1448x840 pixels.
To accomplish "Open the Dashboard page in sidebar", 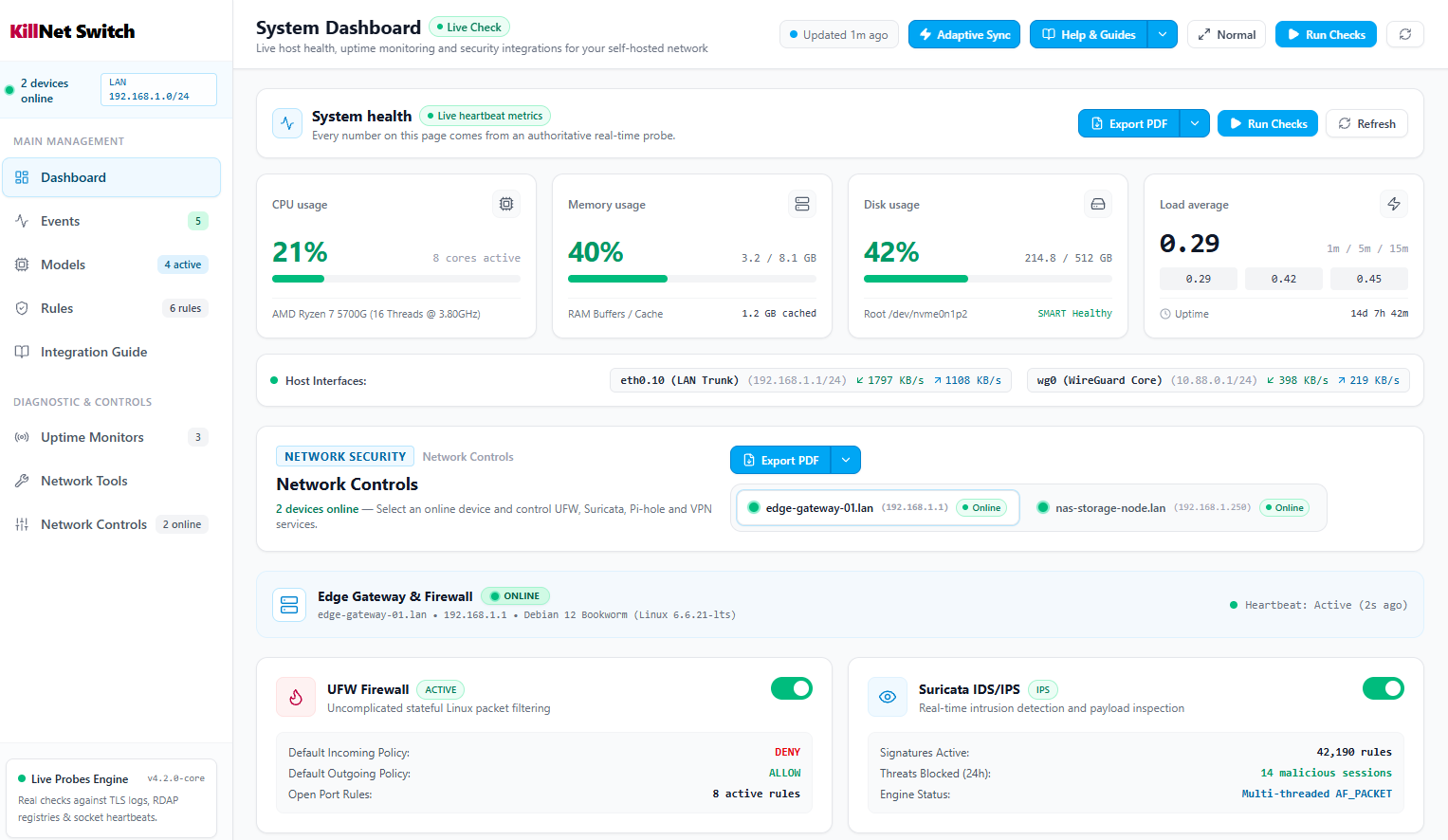I will 111,177.
